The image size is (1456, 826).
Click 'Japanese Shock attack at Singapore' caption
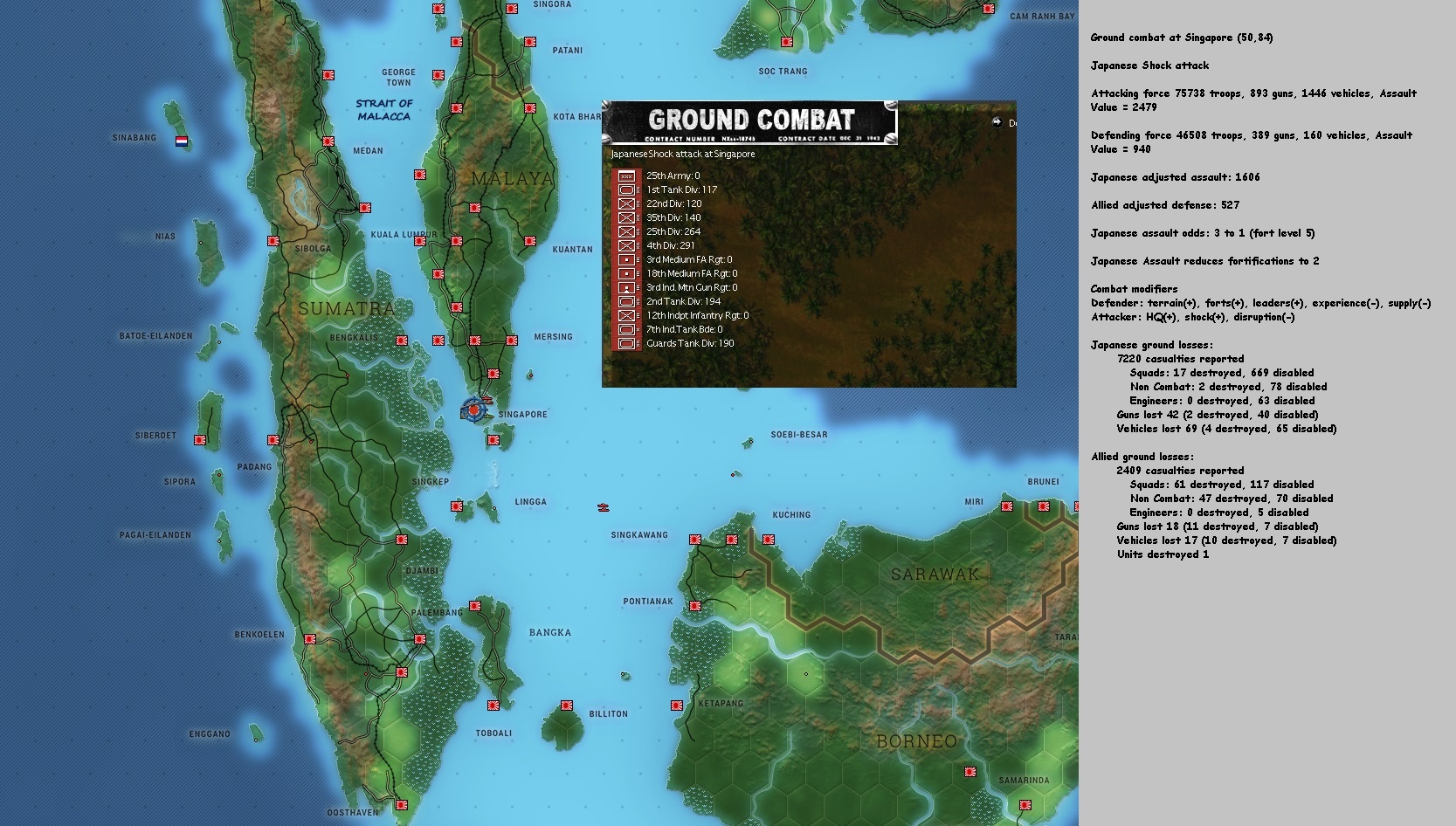(683, 154)
